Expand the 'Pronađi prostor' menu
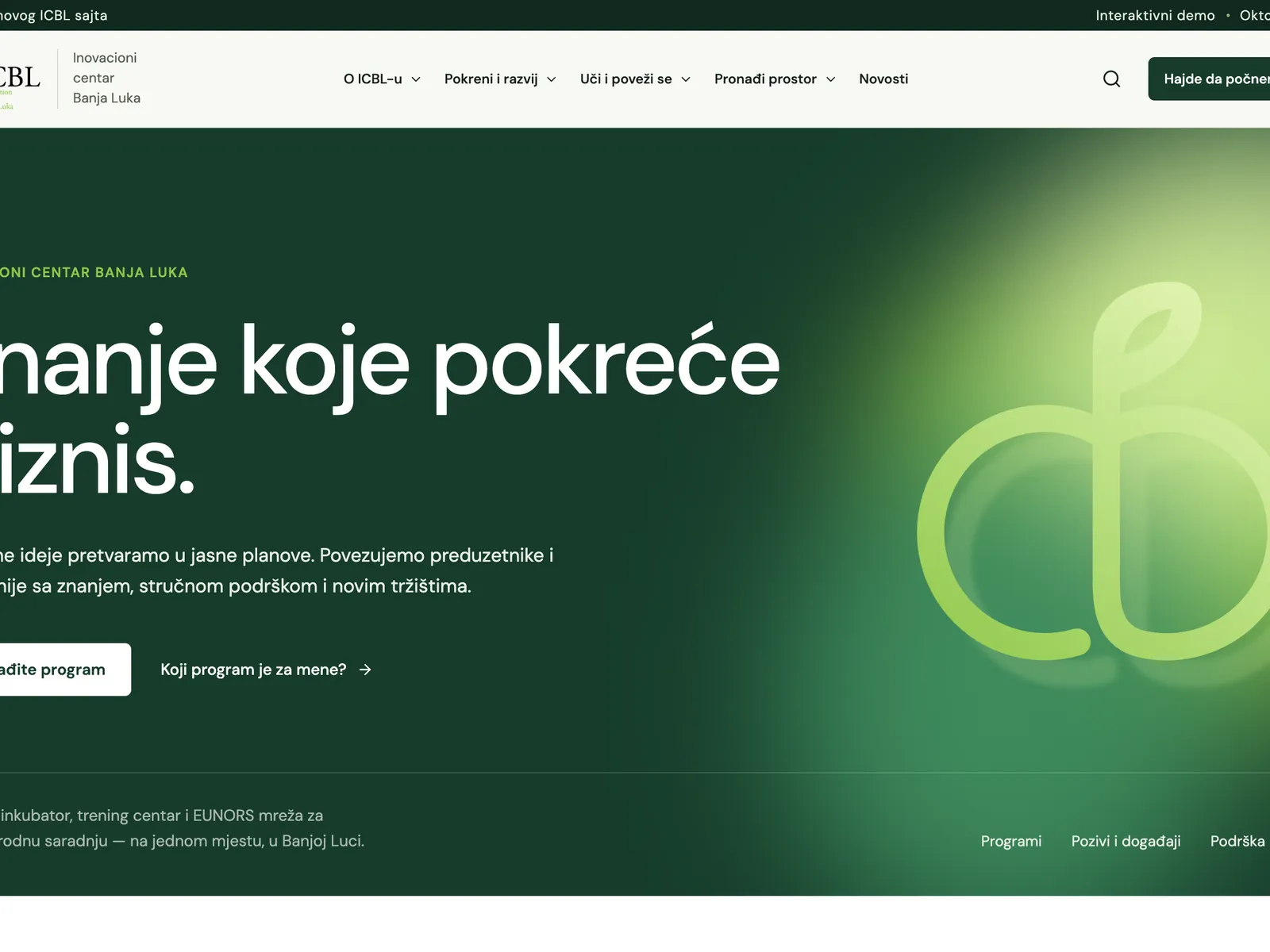Screen dimensions: 1270x952 pos(775,79)
